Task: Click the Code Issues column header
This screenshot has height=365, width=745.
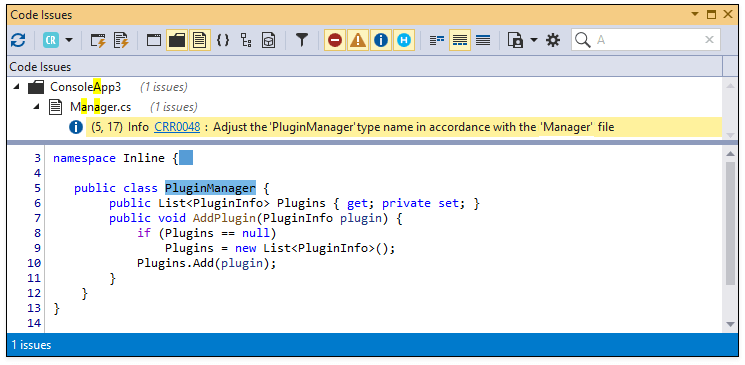Action: coord(365,67)
